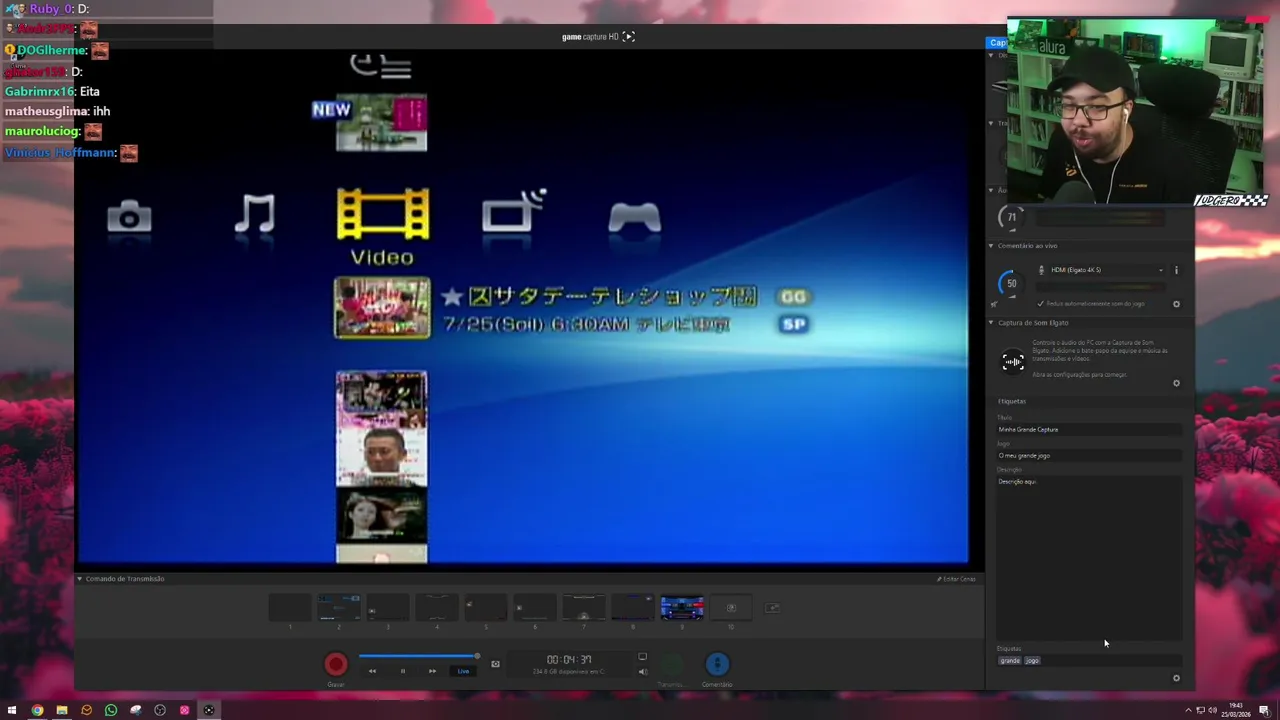Image resolution: width=1280 pixels, height=720 pixels.
Task: Adjust the audio volume dial showing 71
Action: [1011, 217]
